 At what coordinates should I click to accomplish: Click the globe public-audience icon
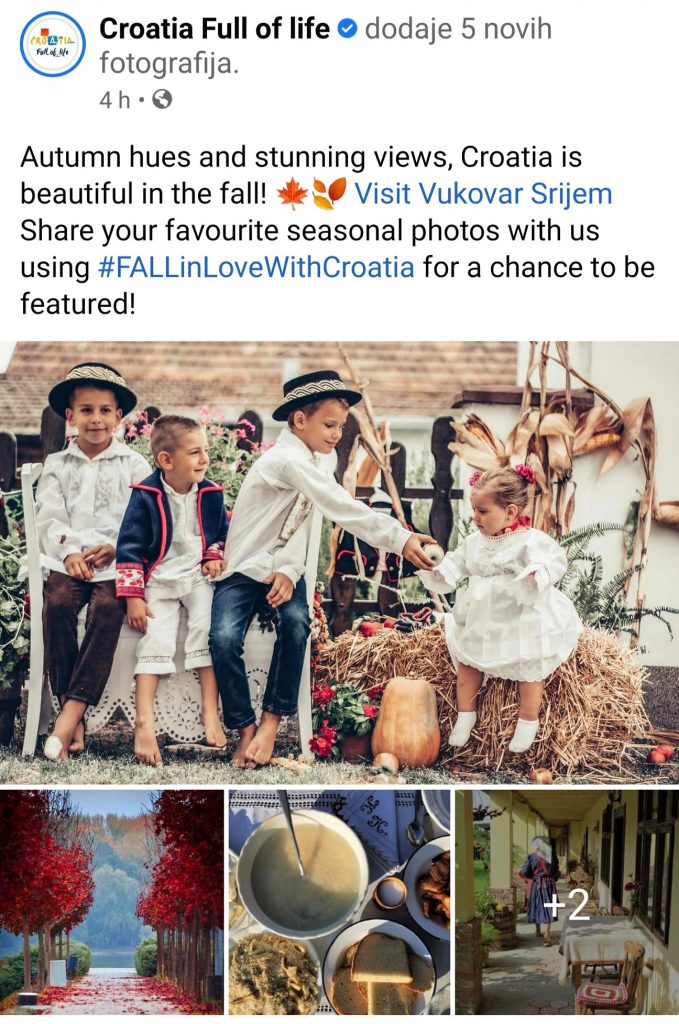point(162,100)
